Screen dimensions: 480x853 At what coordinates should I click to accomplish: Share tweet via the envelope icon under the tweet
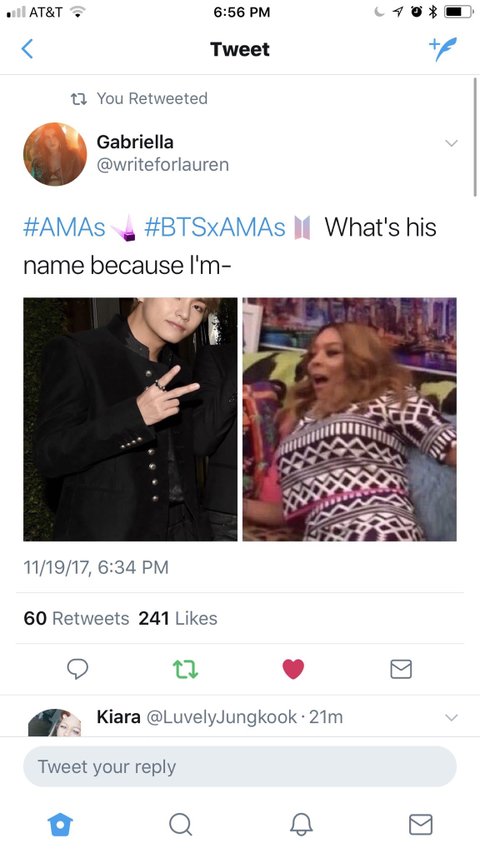click(x=401, y=669)
